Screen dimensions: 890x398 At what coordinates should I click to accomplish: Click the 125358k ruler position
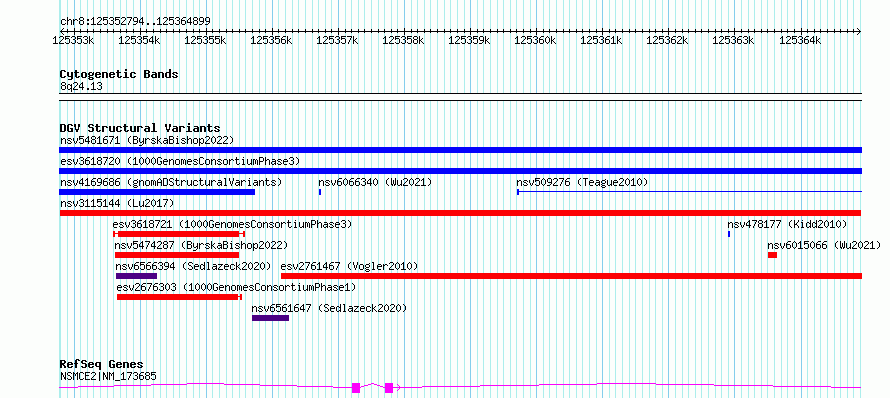click(403, 40)
